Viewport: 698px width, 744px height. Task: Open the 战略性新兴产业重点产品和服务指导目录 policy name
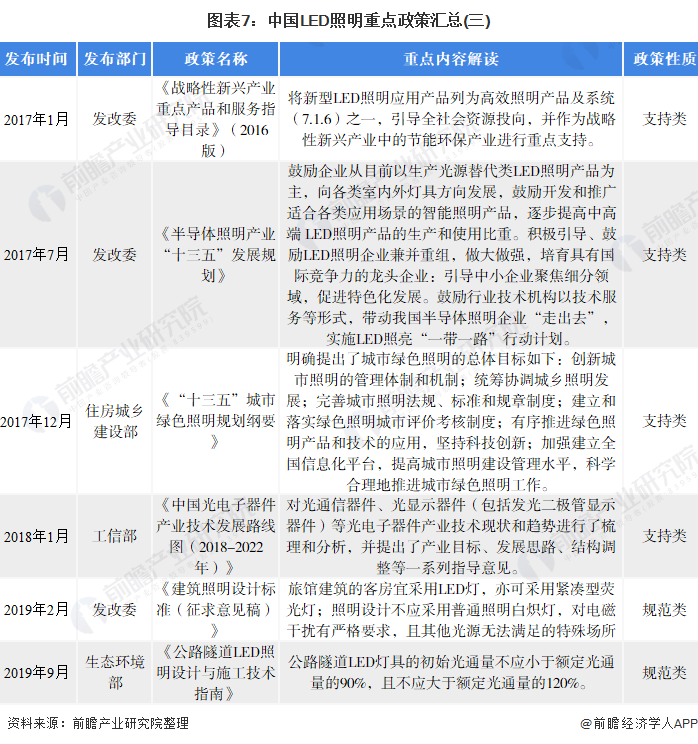(x=216, y=118)
